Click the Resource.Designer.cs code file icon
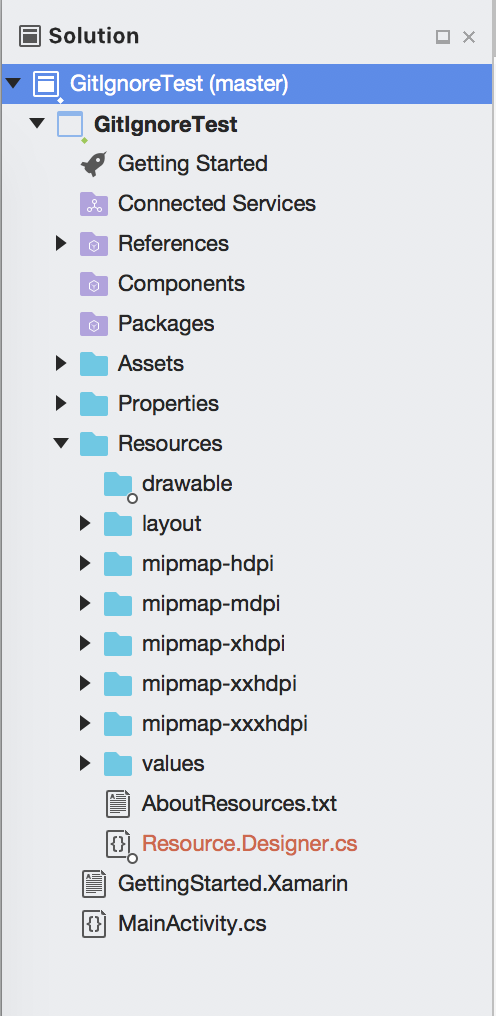This screenshot has height=1016, width=496. pyautogui.click(x=121, y=844)
